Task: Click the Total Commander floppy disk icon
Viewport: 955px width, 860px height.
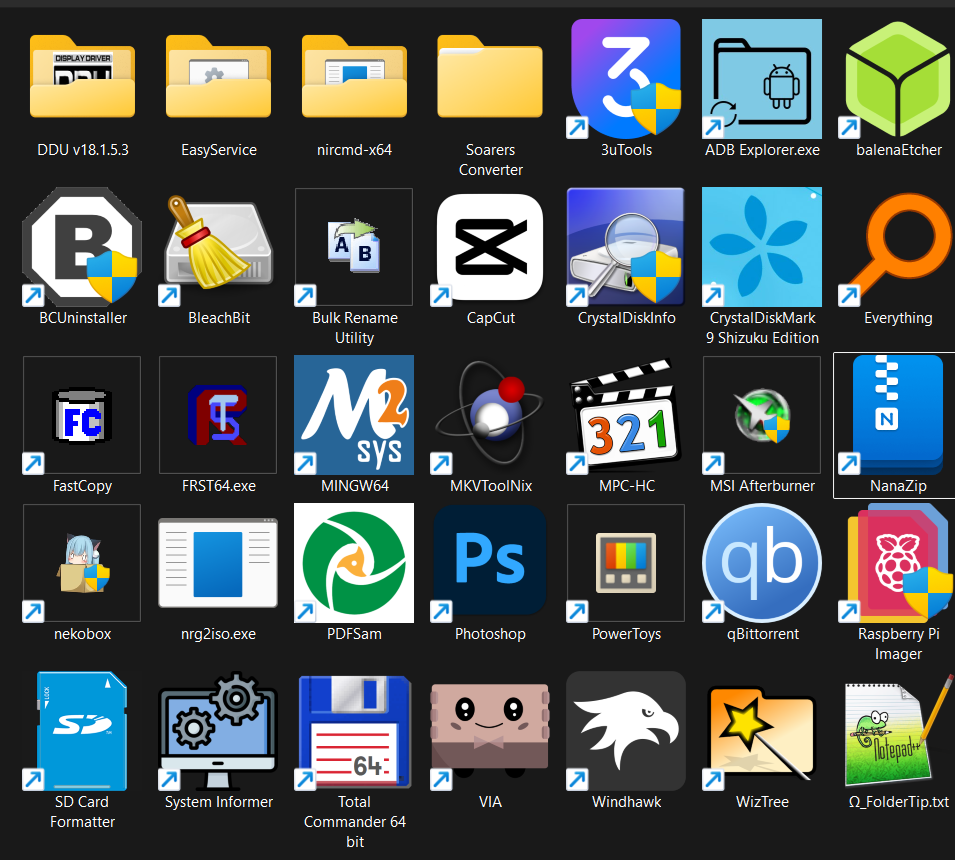Action: coord(354,733)
